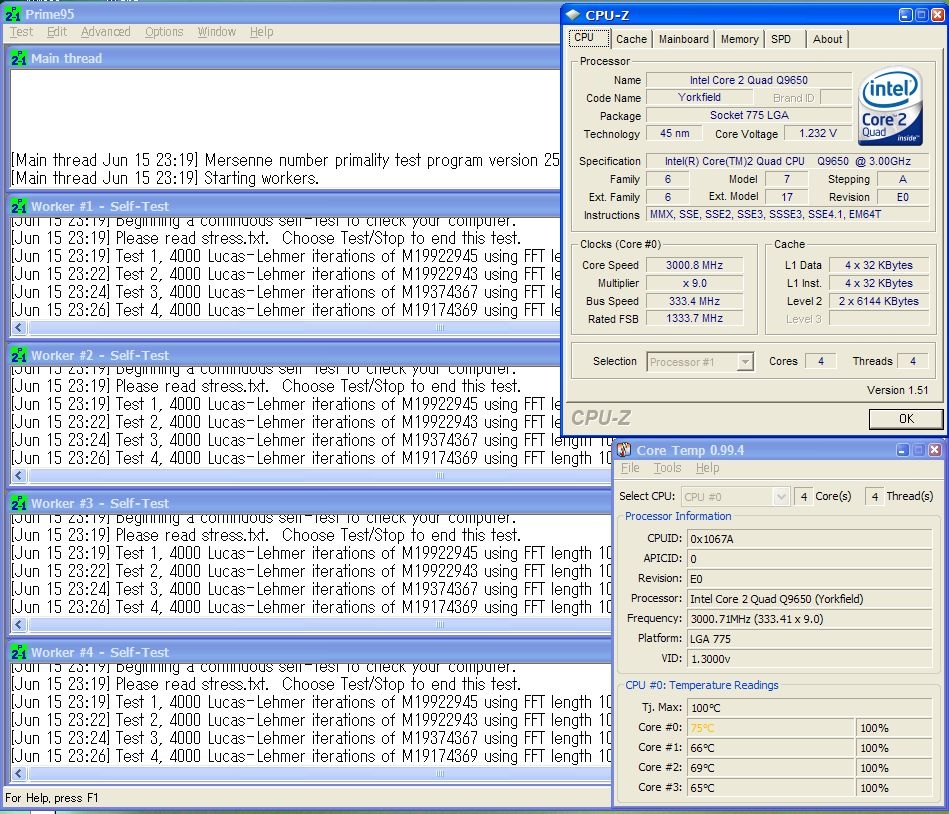Click the Worker #3 Self-Test window icon
949x814 pixels.
[x=18, y=504]
